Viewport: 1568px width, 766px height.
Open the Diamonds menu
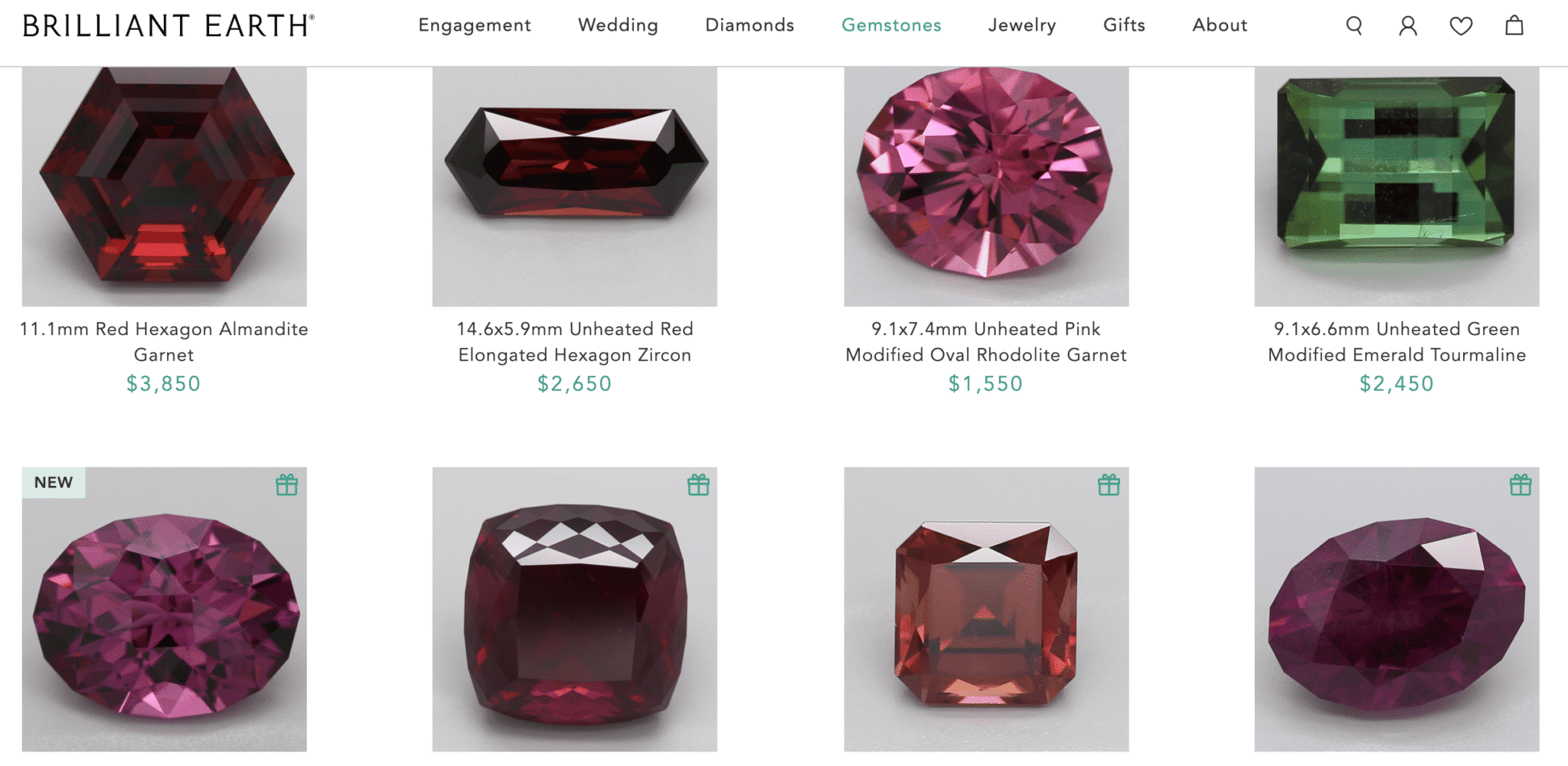(x=750, y=25)
